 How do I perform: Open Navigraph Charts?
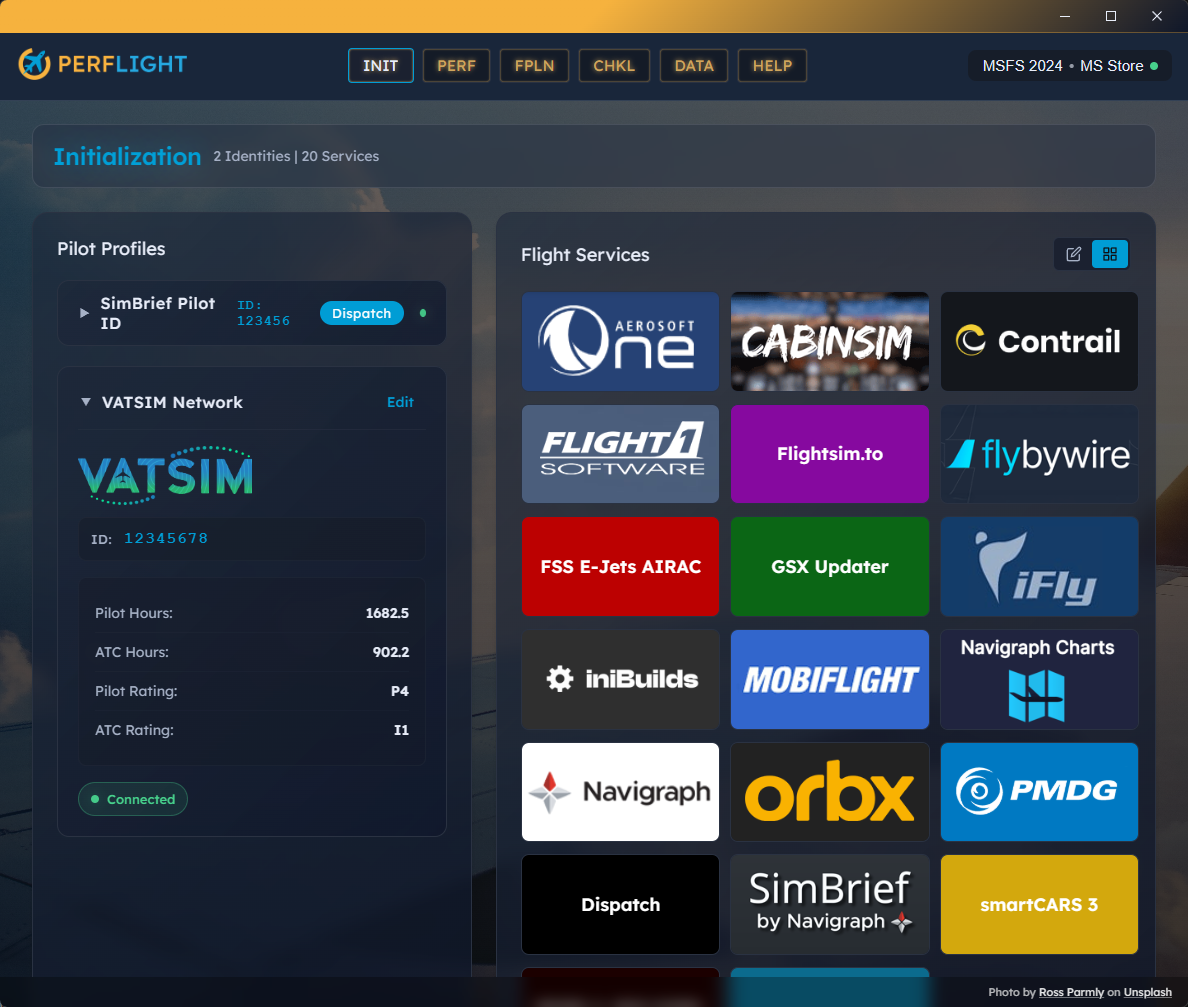point(1038,679)
